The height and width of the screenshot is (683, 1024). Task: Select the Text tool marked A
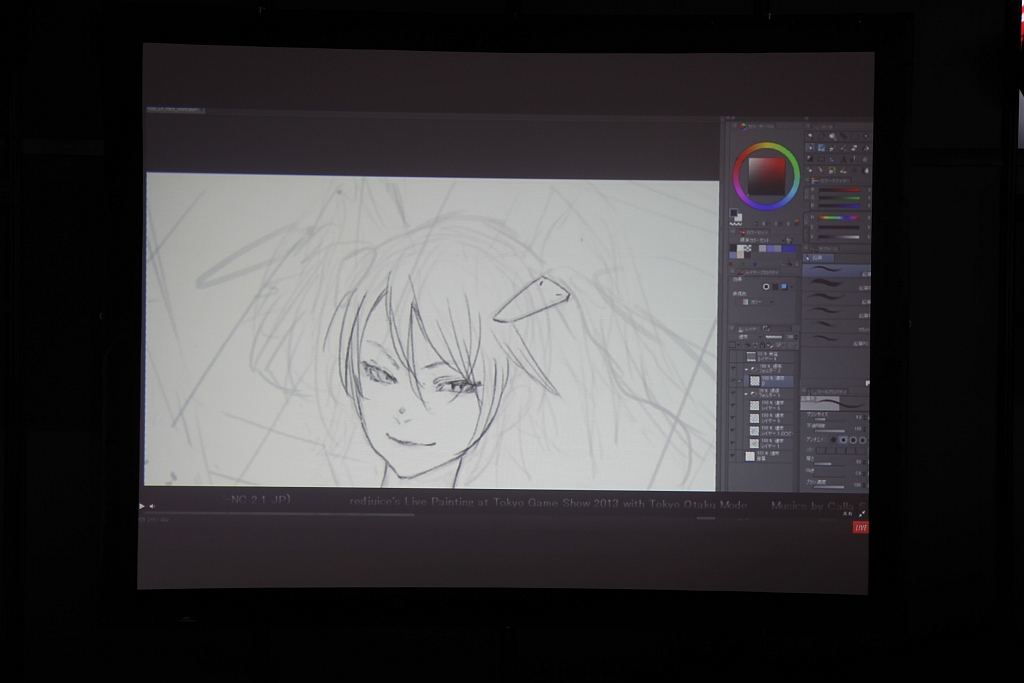tap(843, 159)
